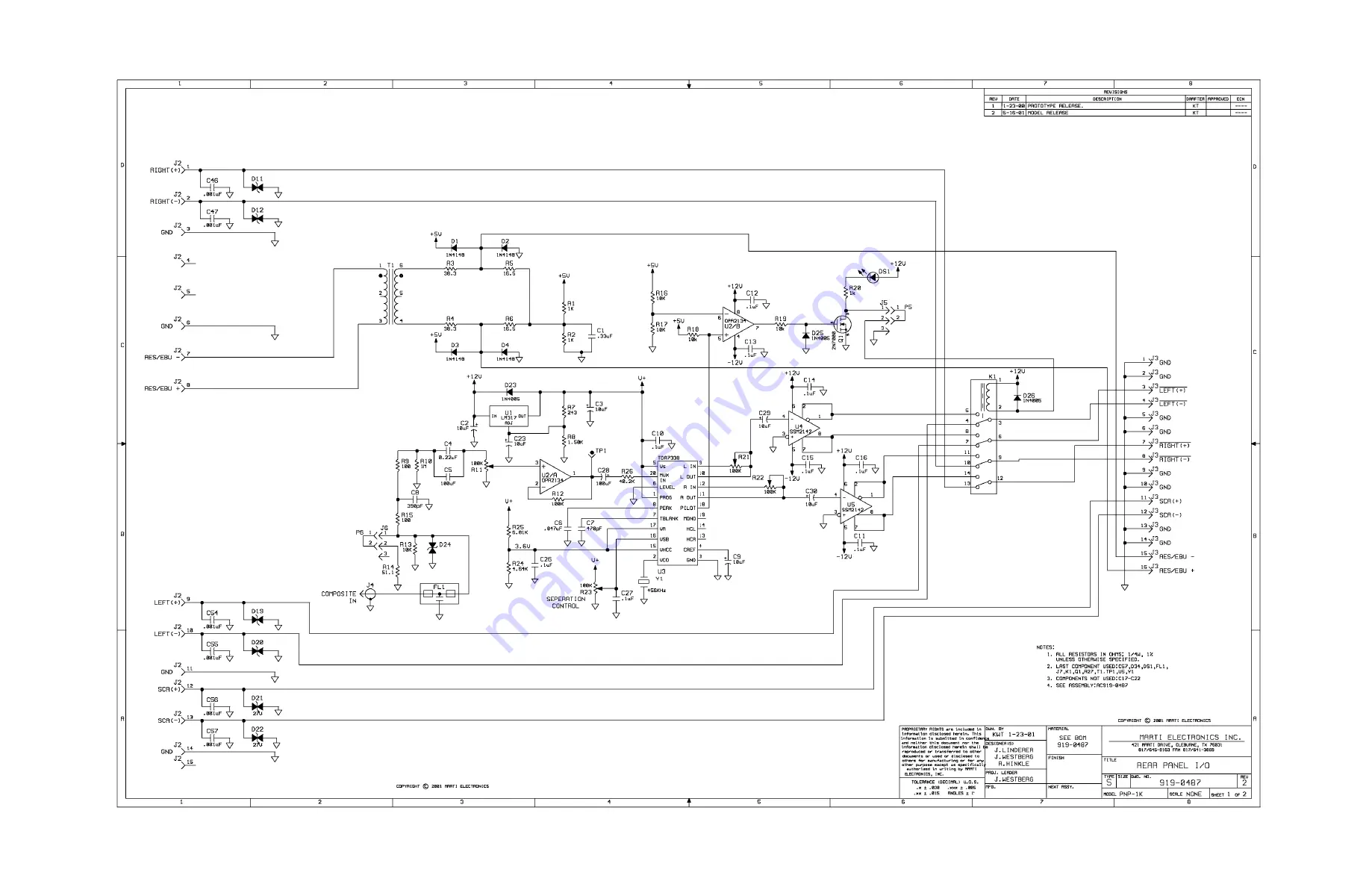Click the TDA7338 stereo decoder IC body
The width and height of the screenshot is (1372, 887).
point(677,512)
